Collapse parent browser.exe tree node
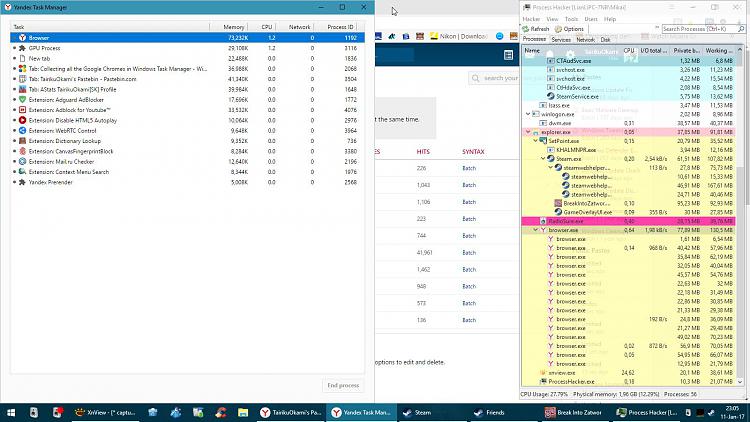 click(x=536, y=230)
